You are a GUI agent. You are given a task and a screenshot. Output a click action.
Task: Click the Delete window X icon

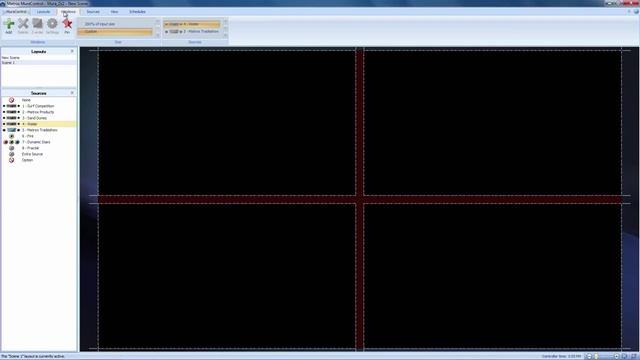[x=23, y=24]
